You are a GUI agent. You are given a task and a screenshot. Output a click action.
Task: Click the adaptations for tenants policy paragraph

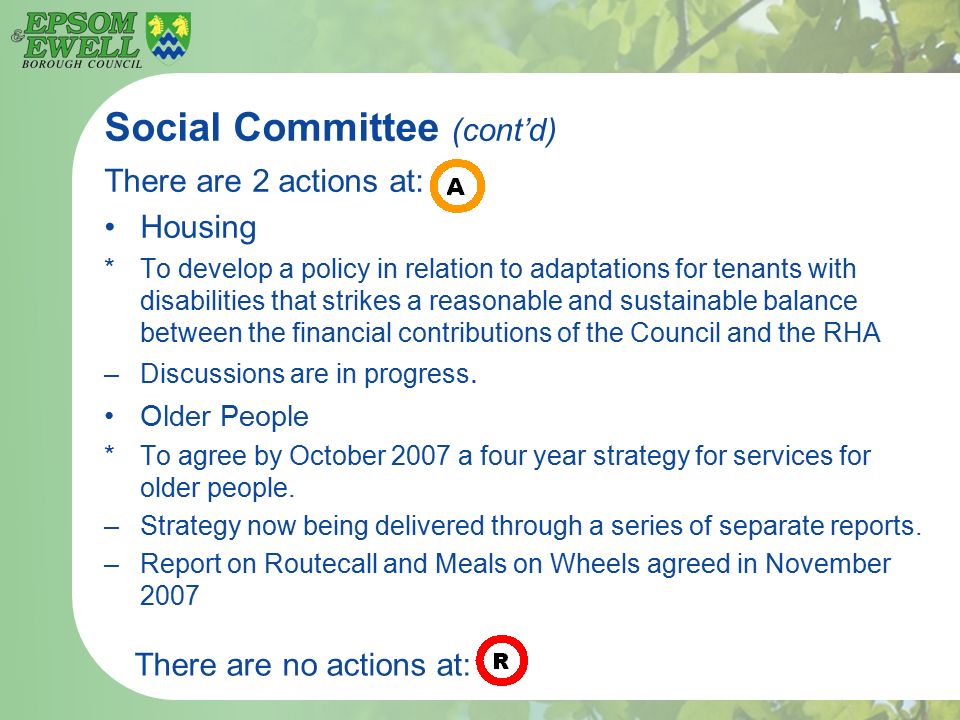510,301
